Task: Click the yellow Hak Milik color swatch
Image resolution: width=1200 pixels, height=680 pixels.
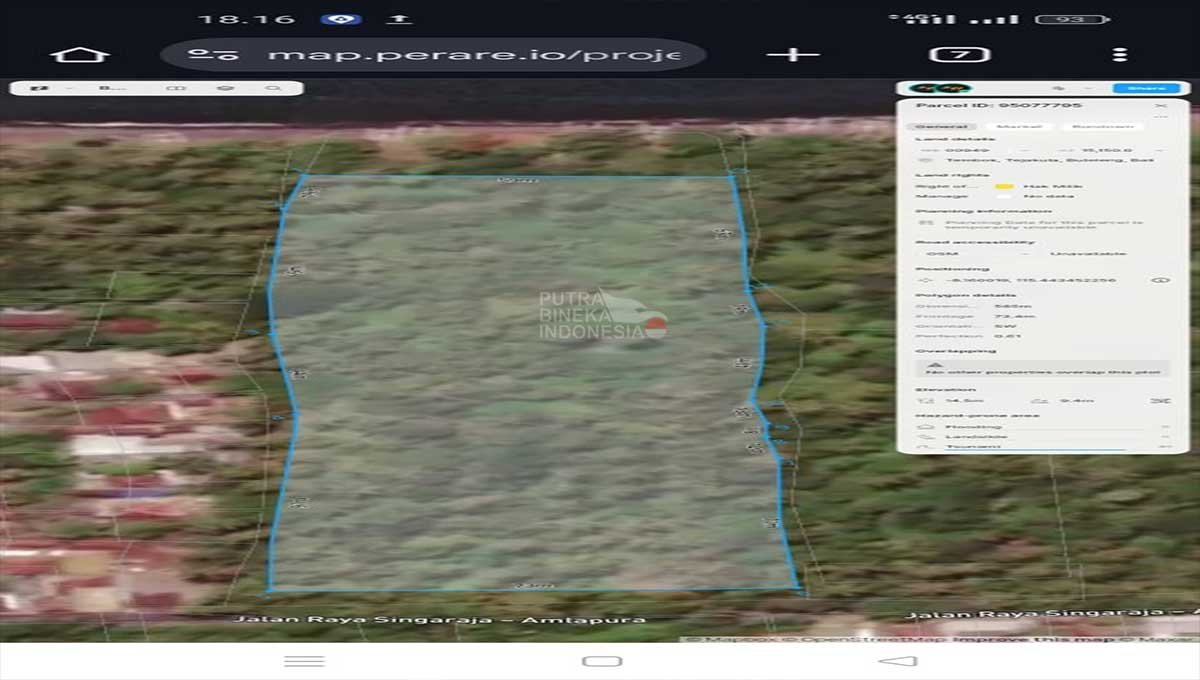Action: [x=1004, y=186]
